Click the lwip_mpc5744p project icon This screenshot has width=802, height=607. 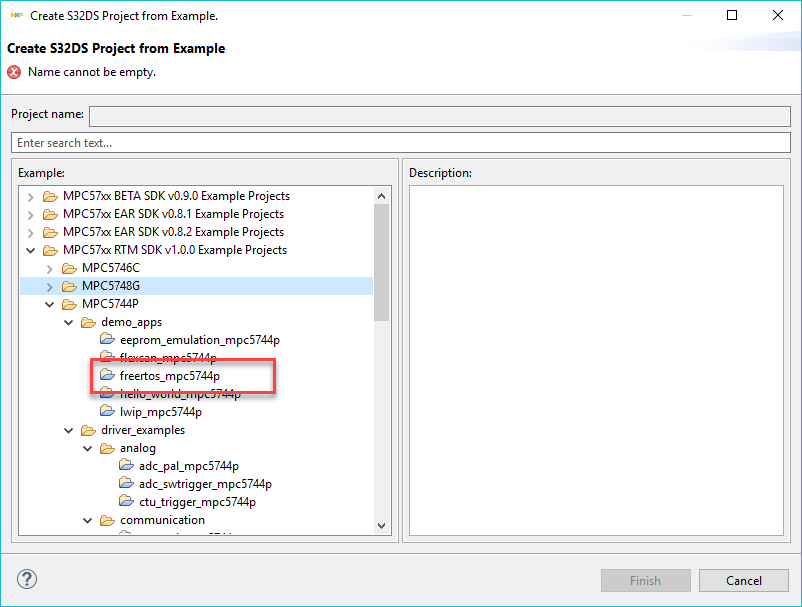tap(107, 411)
